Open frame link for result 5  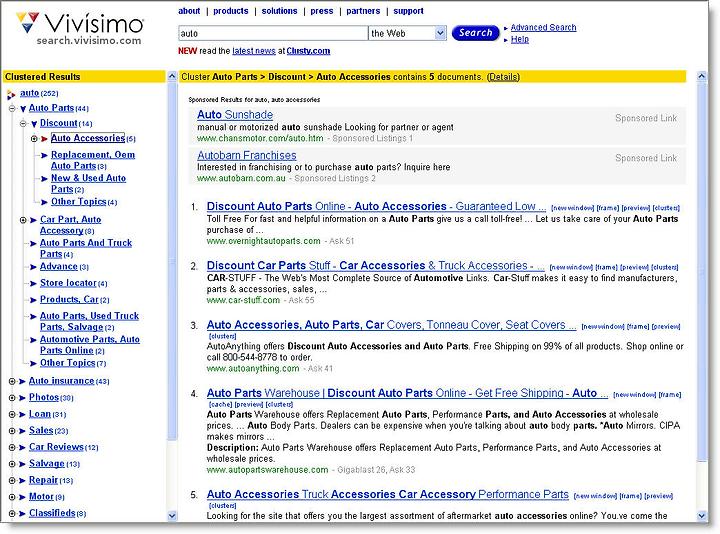[630, 496]
